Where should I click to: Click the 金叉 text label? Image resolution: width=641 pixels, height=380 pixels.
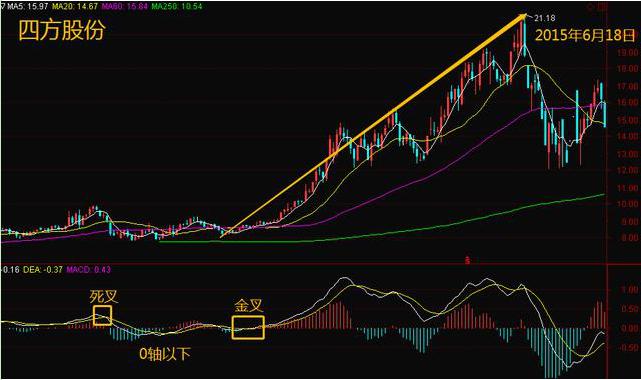(x=248, y=306)
